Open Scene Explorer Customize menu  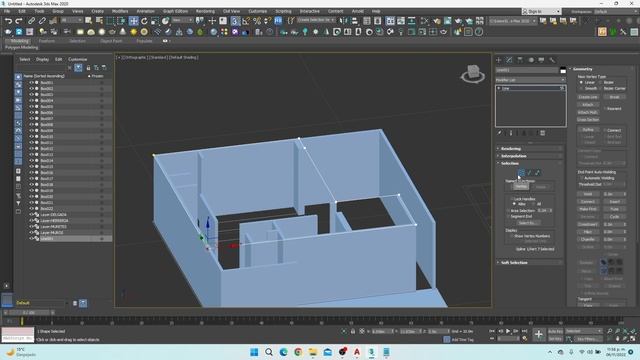[78, 59]
